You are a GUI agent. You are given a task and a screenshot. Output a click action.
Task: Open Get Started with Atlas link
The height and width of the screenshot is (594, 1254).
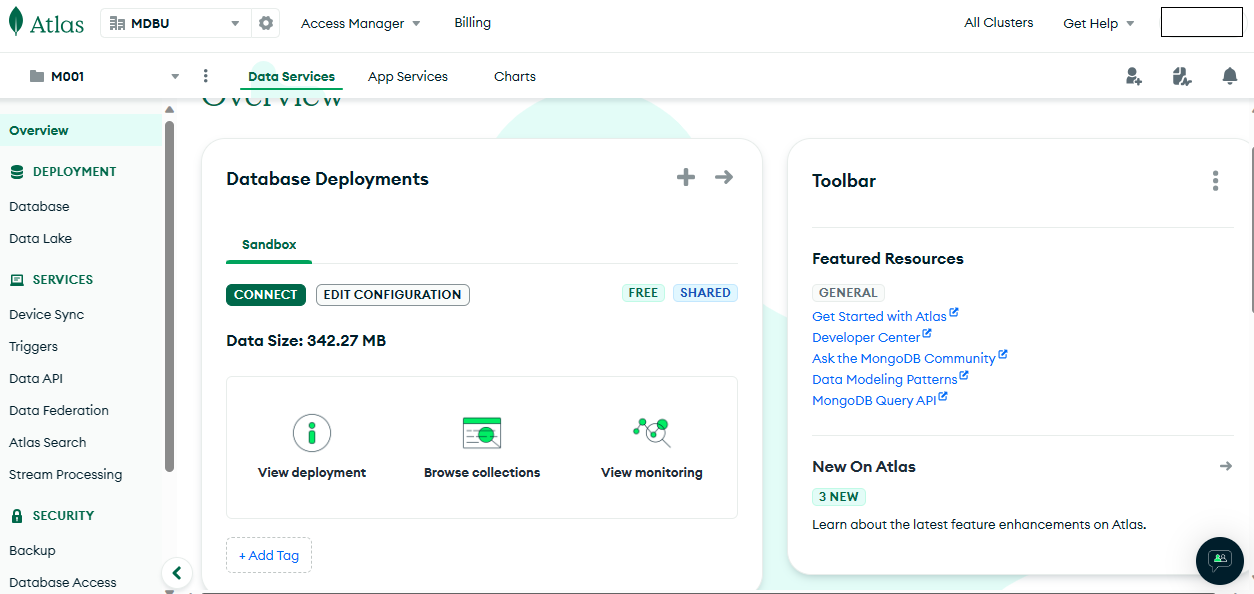[x=879, y=316]
